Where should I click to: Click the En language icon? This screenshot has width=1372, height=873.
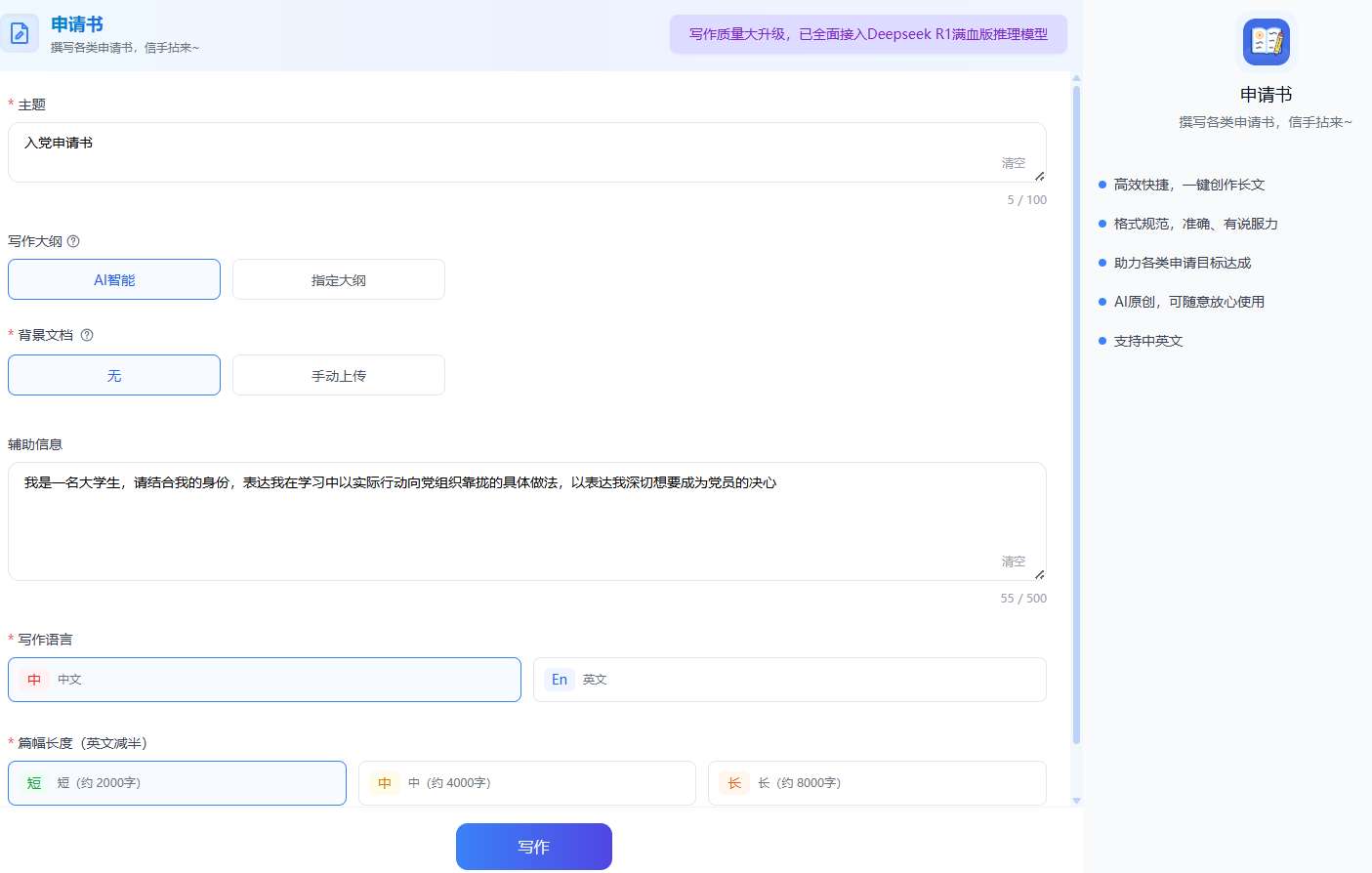pyautogui.click(x=560, y=680)
